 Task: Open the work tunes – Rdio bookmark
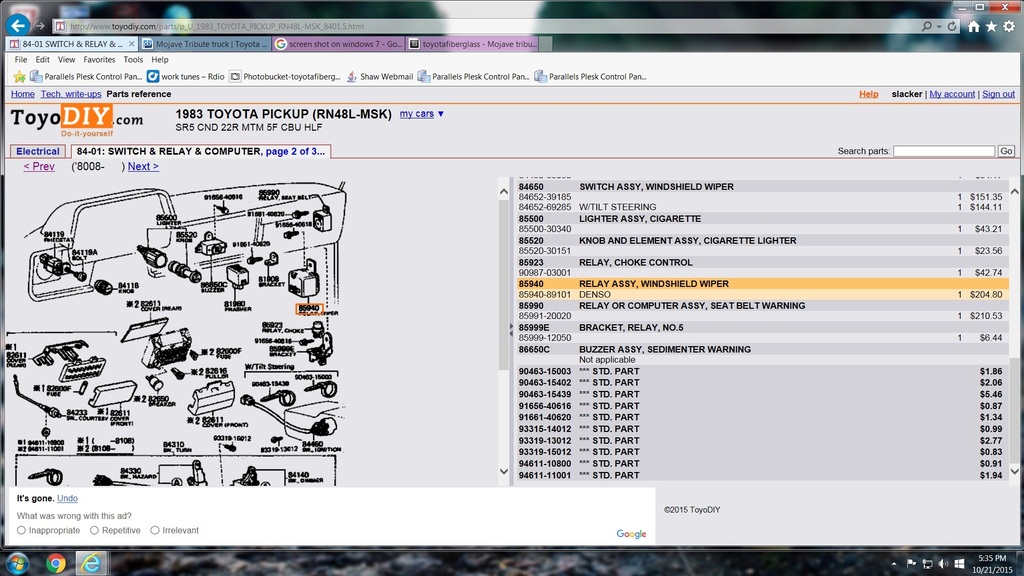[x=186, y=76]
